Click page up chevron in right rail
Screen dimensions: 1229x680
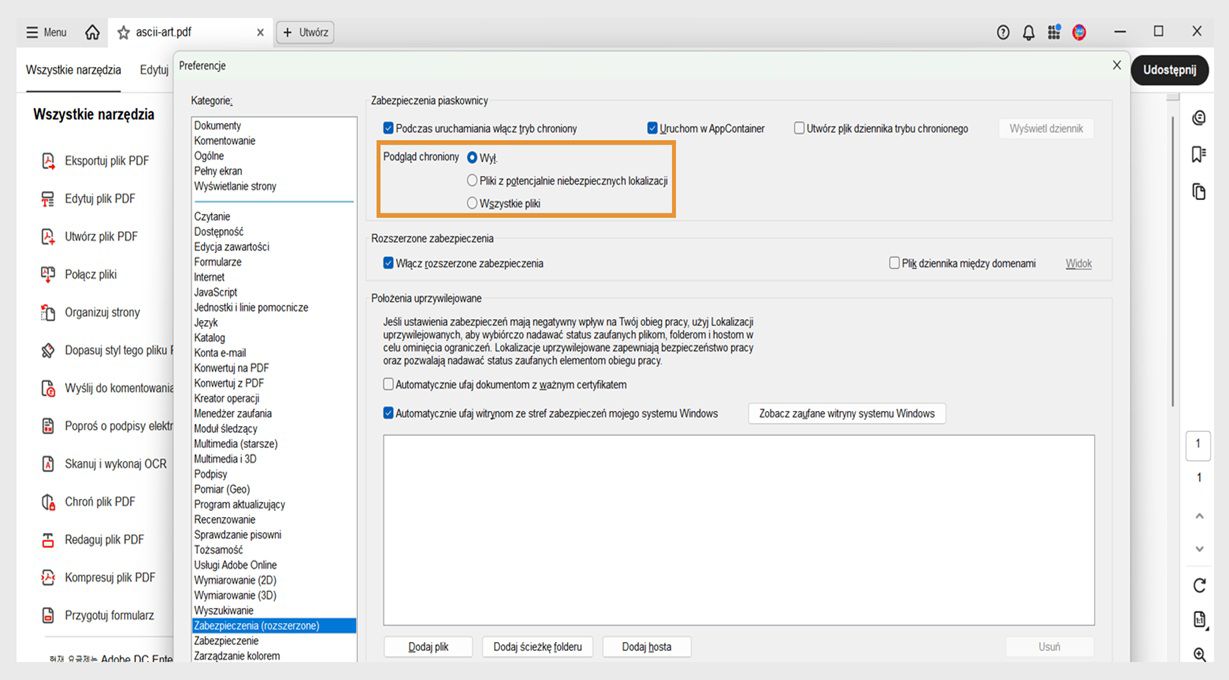[x=1199, y=516]
